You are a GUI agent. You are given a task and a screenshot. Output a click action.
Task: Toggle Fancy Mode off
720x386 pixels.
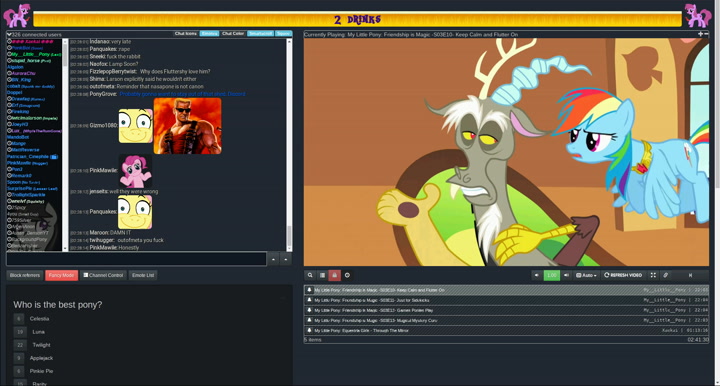[x=62, y=275]
